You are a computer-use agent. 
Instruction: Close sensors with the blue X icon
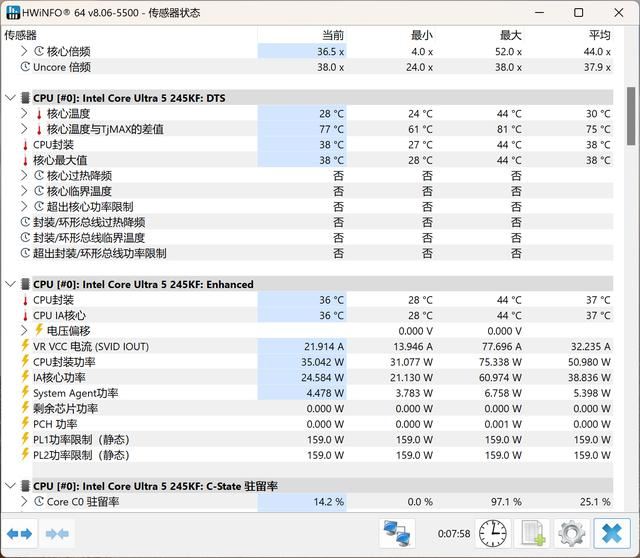(x=611, y=533)
